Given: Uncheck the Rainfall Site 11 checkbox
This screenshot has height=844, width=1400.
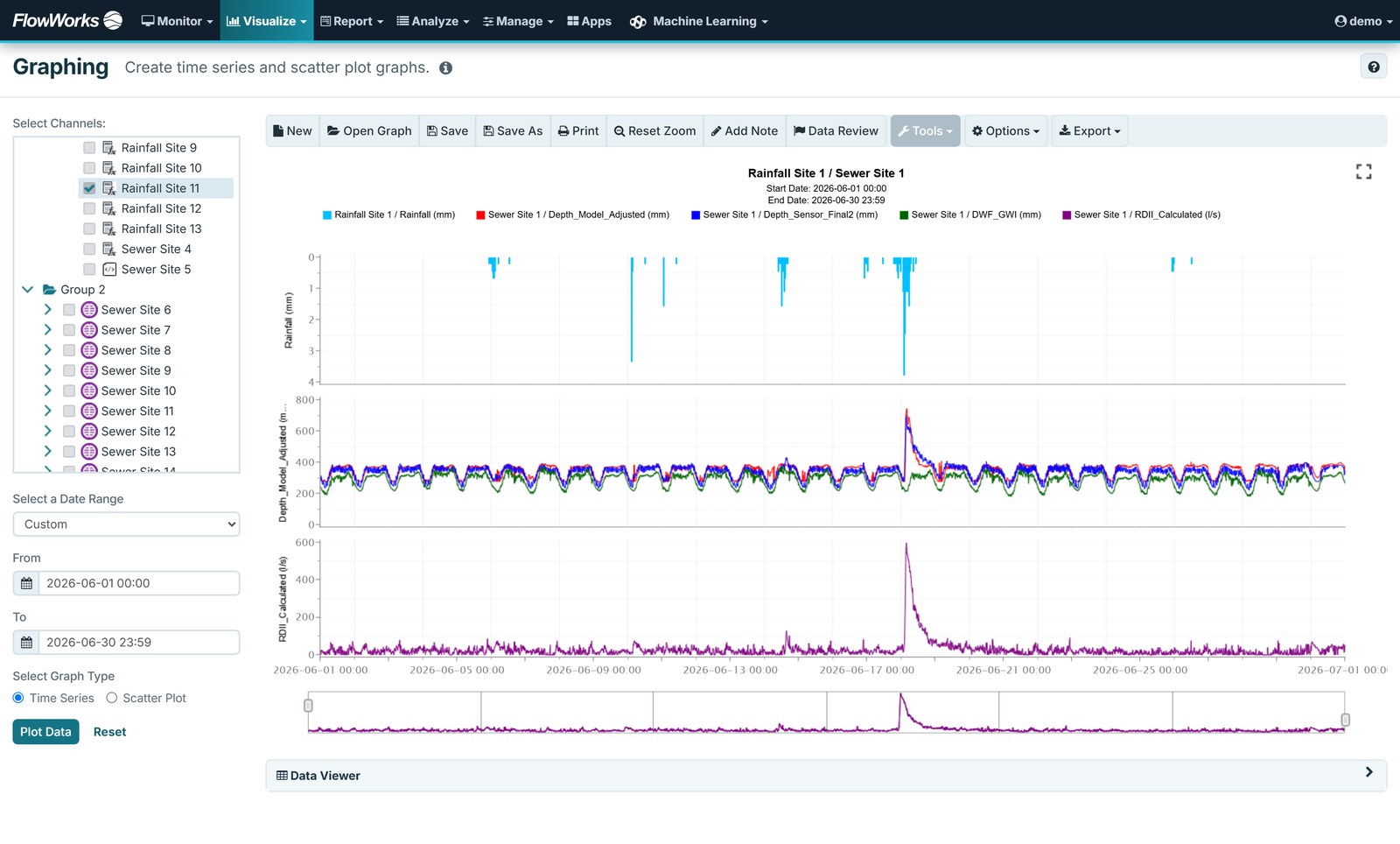Looking at the screenshot, I should tap(89, 188).
